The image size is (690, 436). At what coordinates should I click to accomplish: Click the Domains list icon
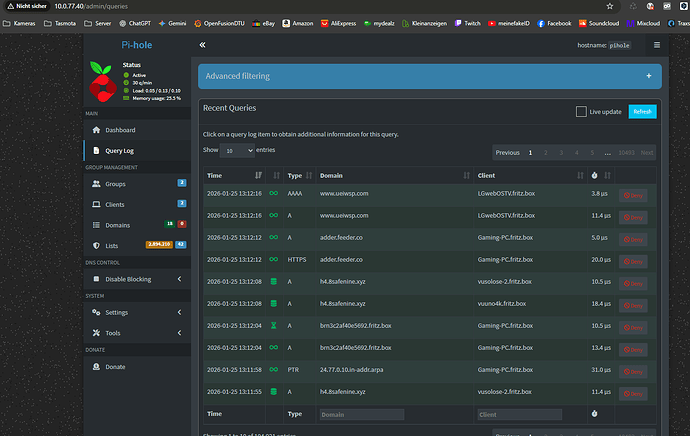pos(96,225)
